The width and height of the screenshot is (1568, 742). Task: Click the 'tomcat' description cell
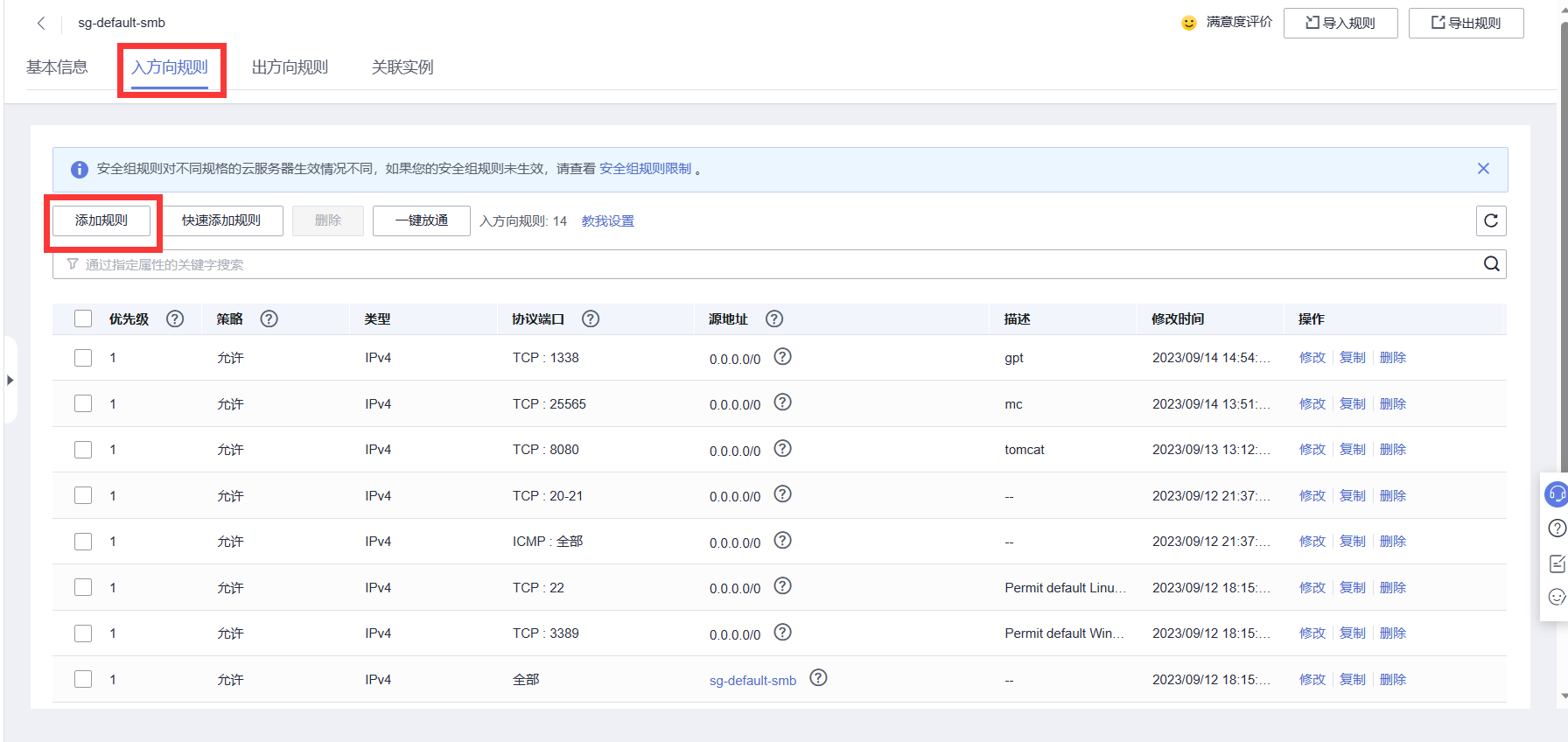click(x=1025, y=450)
